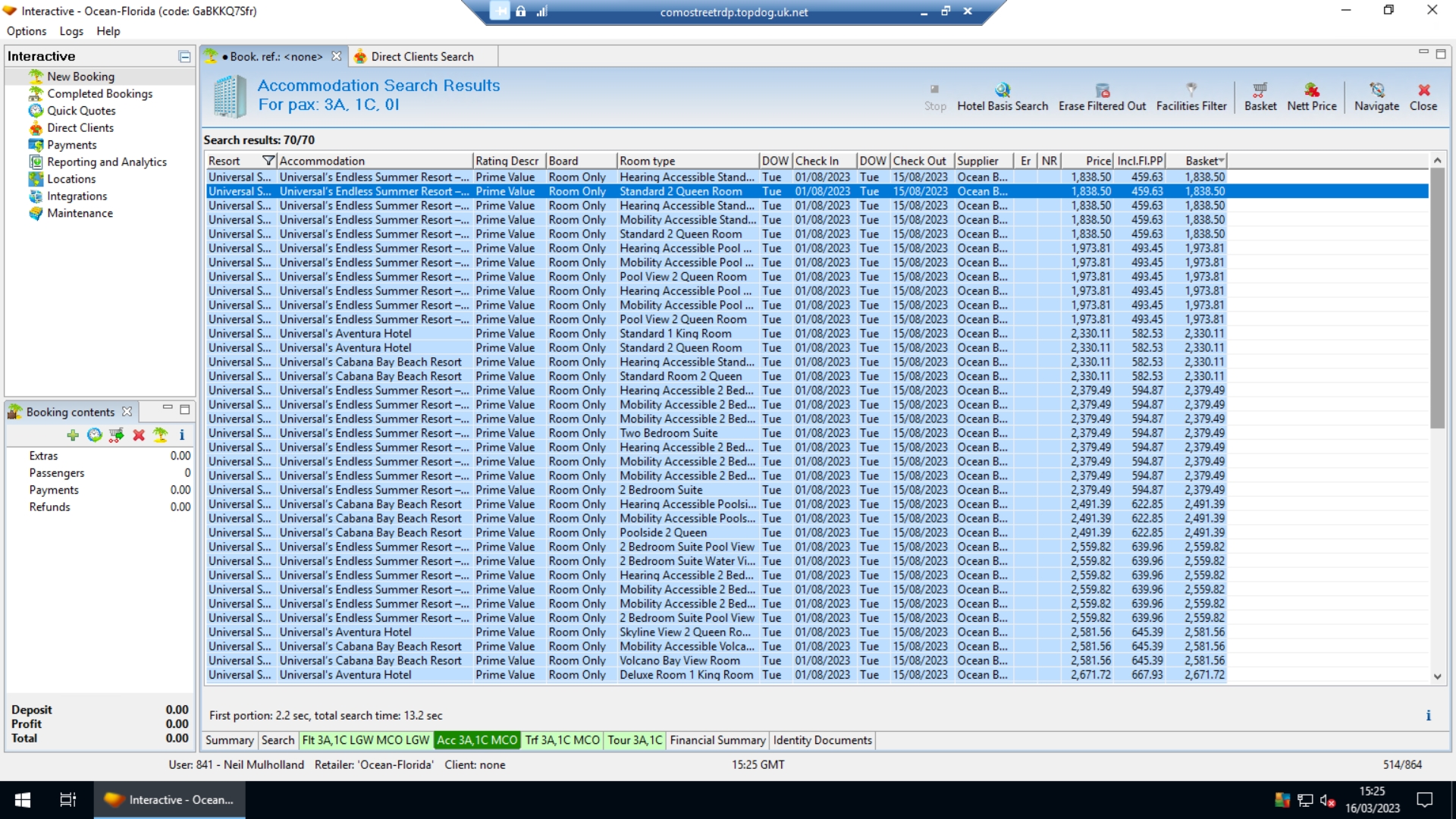This screenshot has width=1456, height=819.
Task: Click the Hotel Basis Search icon
Action: point(1003,90)
